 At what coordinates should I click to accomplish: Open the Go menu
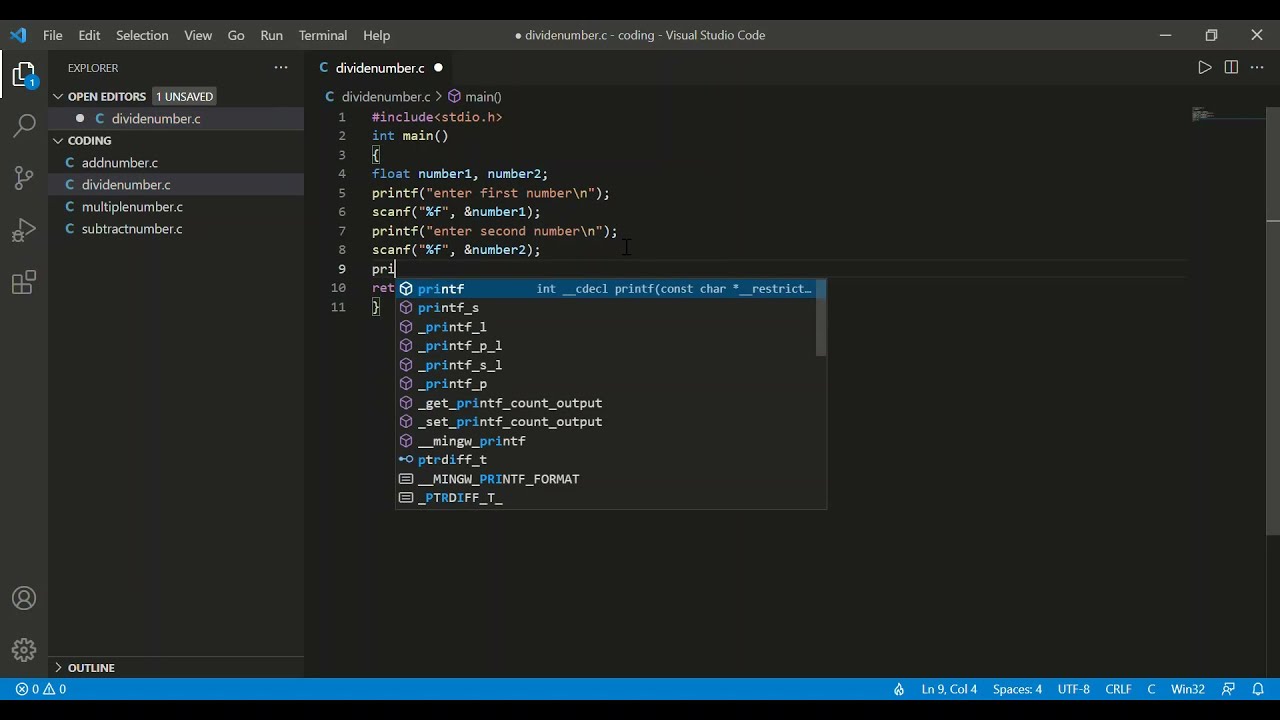tap(236, 35)
